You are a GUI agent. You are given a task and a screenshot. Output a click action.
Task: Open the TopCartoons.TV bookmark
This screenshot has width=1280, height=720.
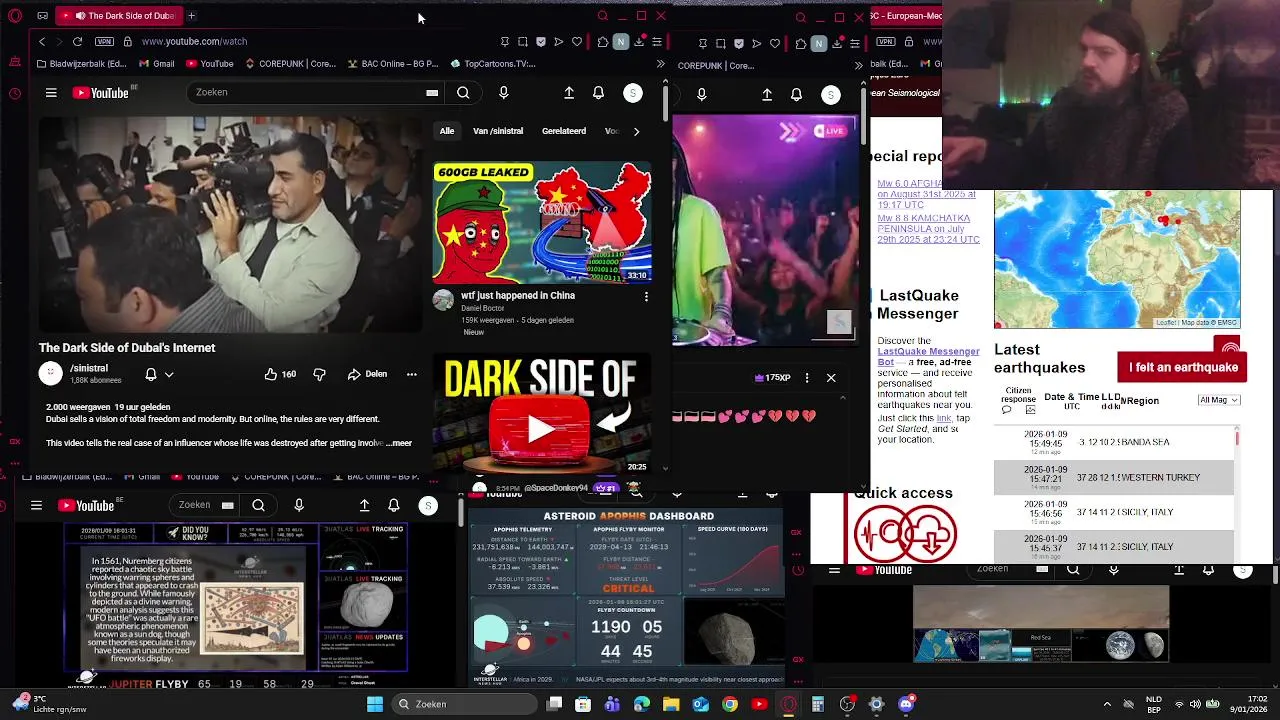pyautogui.click(x=493, y=64)
